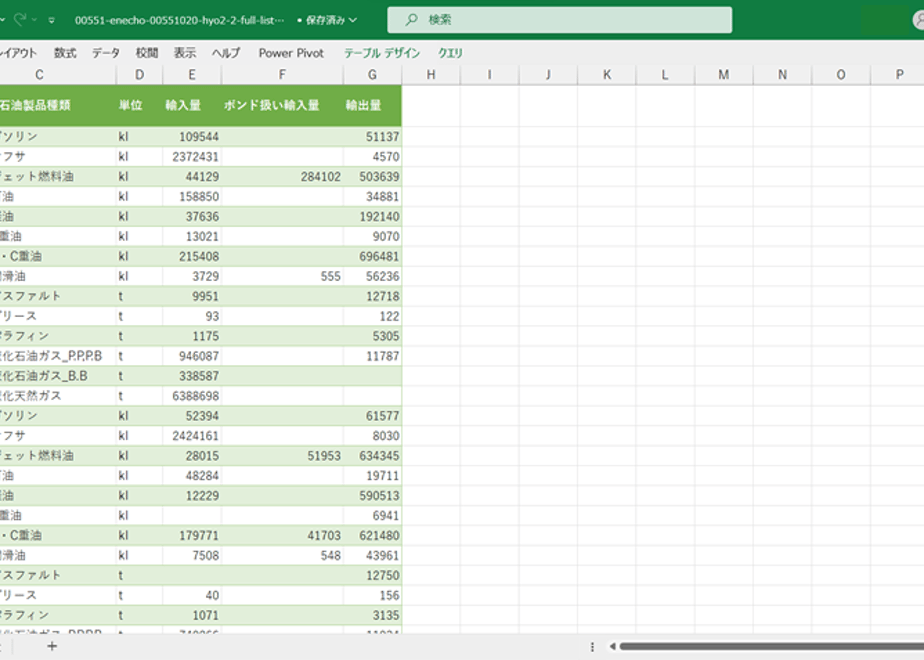This screenshot has height=660, width=924.
Task: Select the cell with value 338587
Action: (192, 376)
